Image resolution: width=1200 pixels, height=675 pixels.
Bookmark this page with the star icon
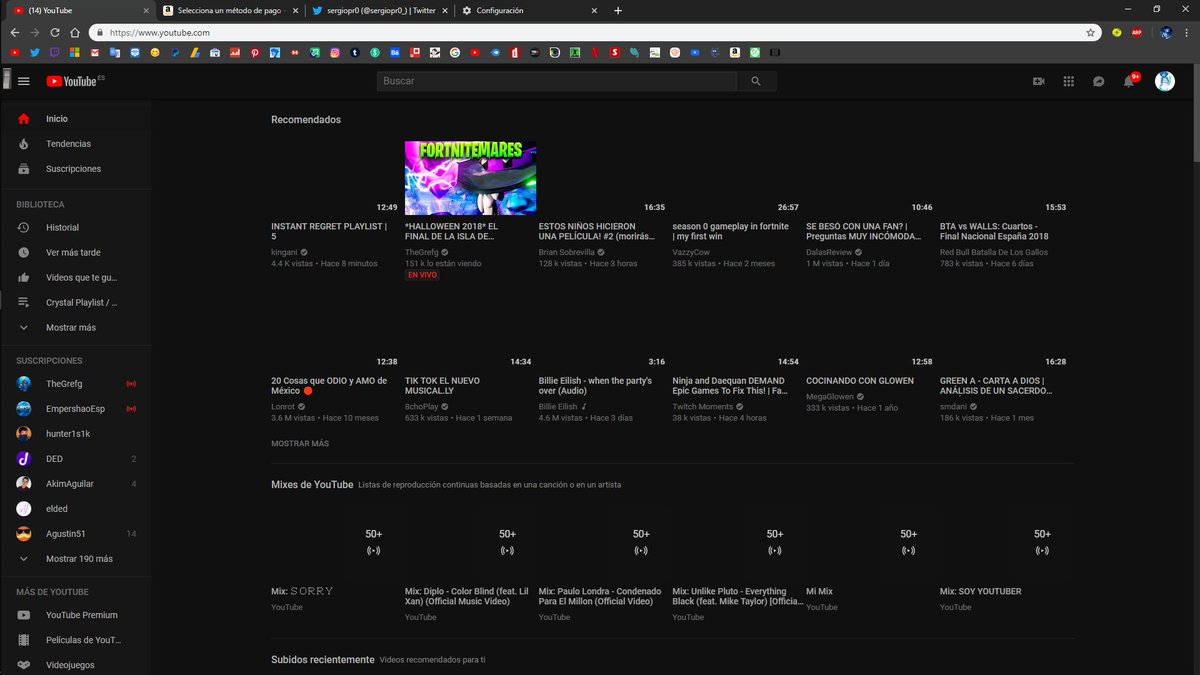click(x=1090, y=32)
